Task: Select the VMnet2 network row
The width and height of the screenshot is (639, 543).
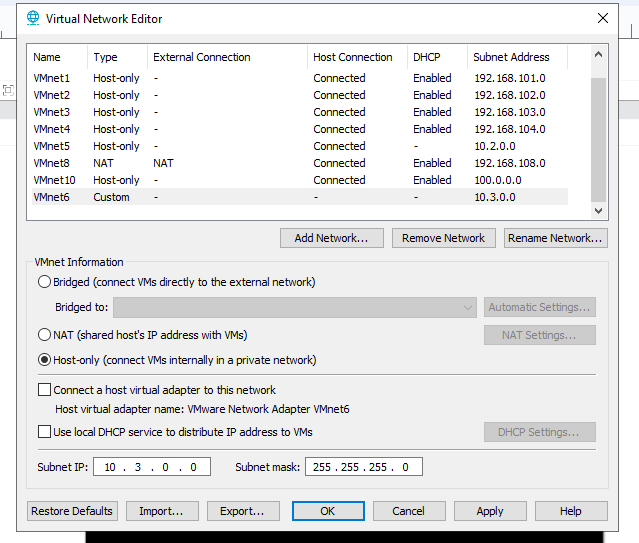Action: pyautogui.click(x=300, y=95)
